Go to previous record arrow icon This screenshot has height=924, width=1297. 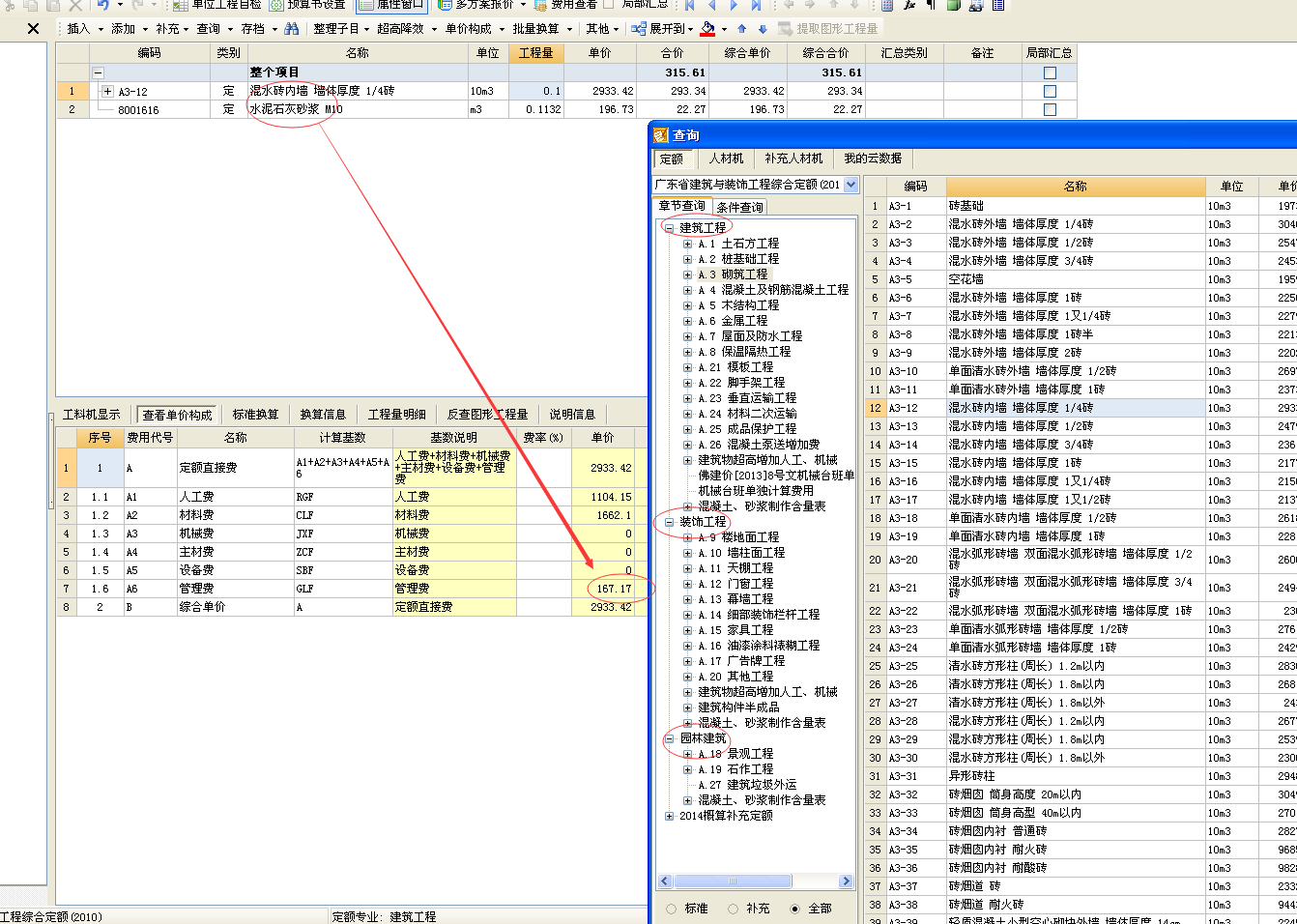(x=712, y=5)
